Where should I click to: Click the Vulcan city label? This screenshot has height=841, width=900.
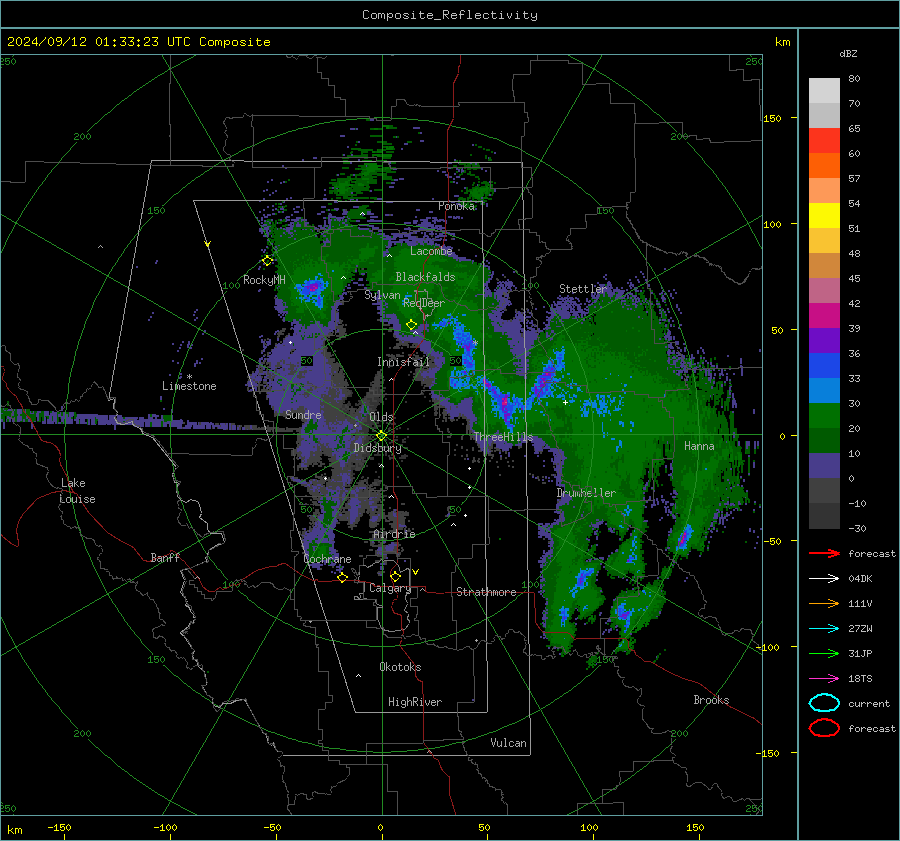coord(508,743)
